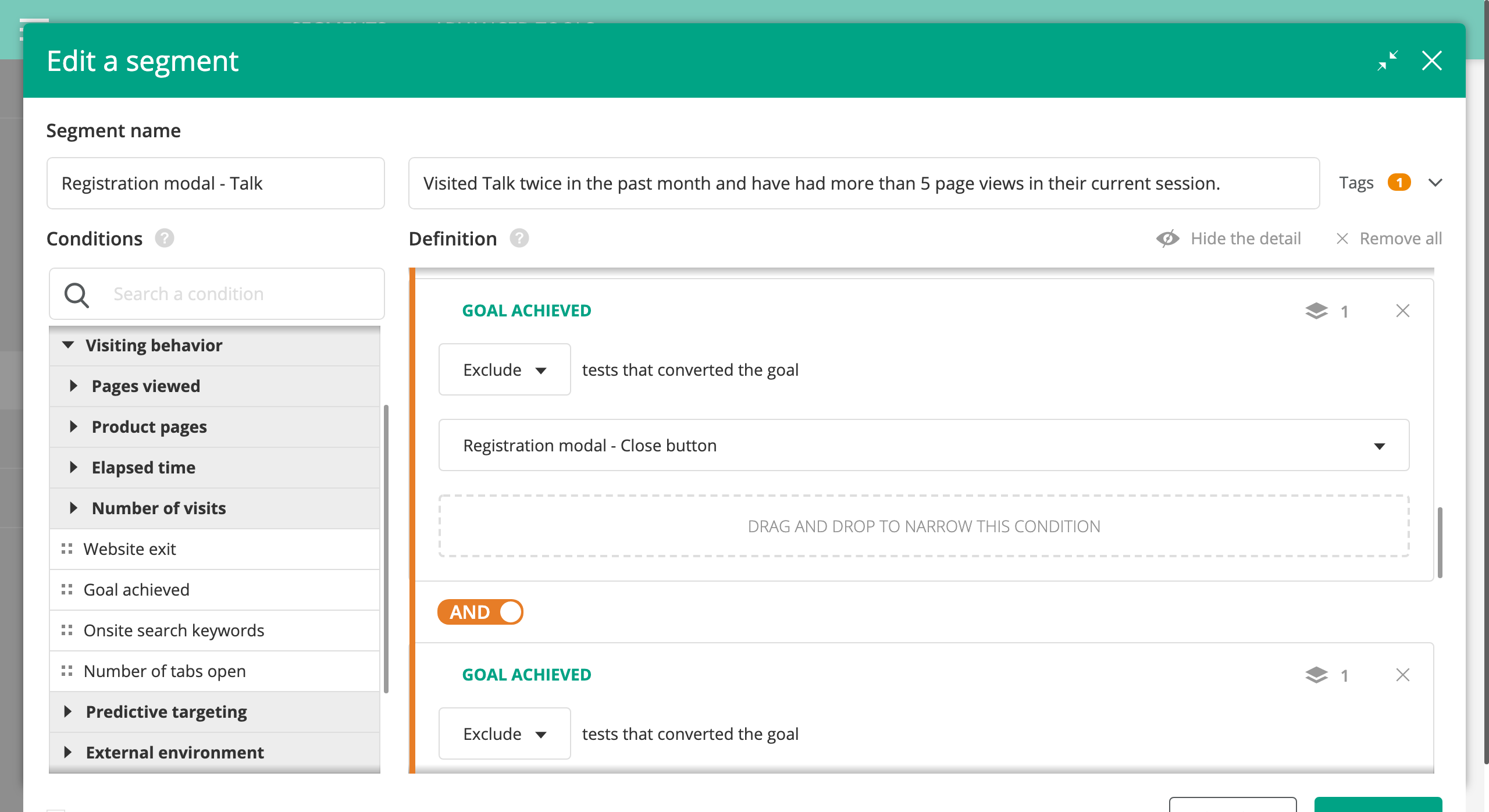1489x812 pixels.
Task: Click the definition panel vertical scrollbar
Action: coord(1440,542)
